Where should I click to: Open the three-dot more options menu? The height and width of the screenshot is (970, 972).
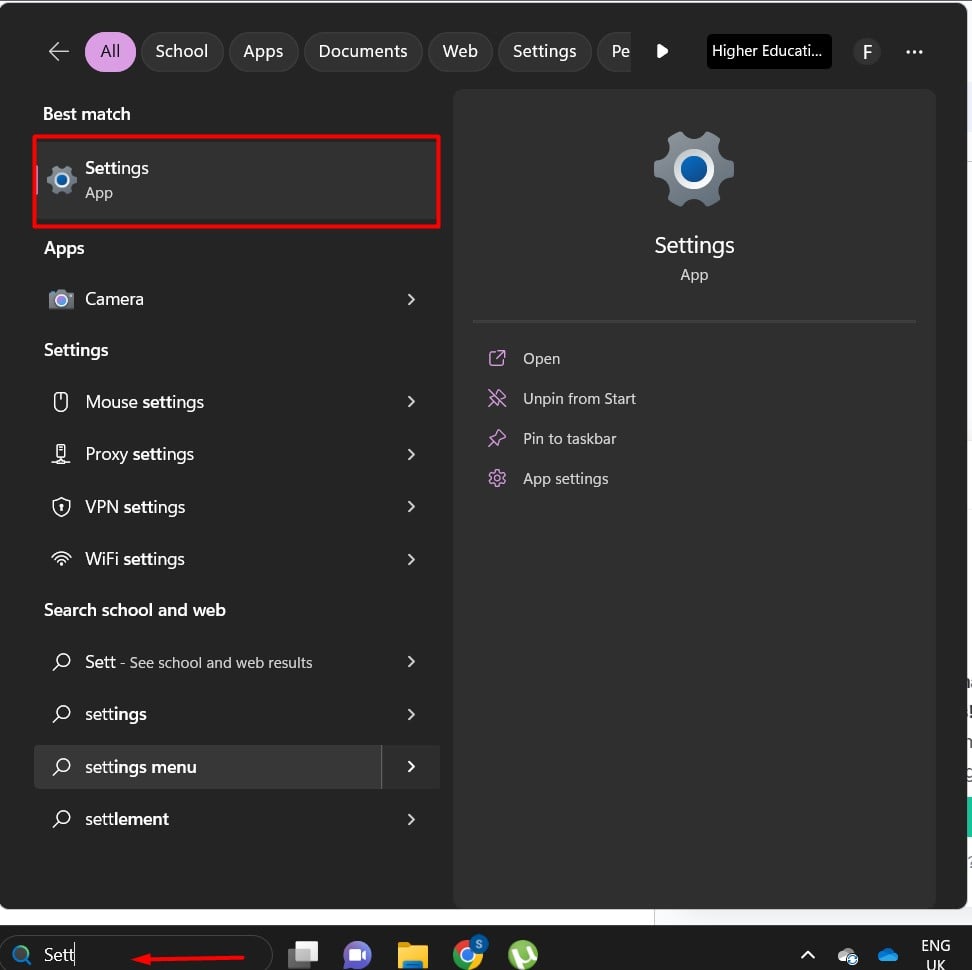(914, 52)
